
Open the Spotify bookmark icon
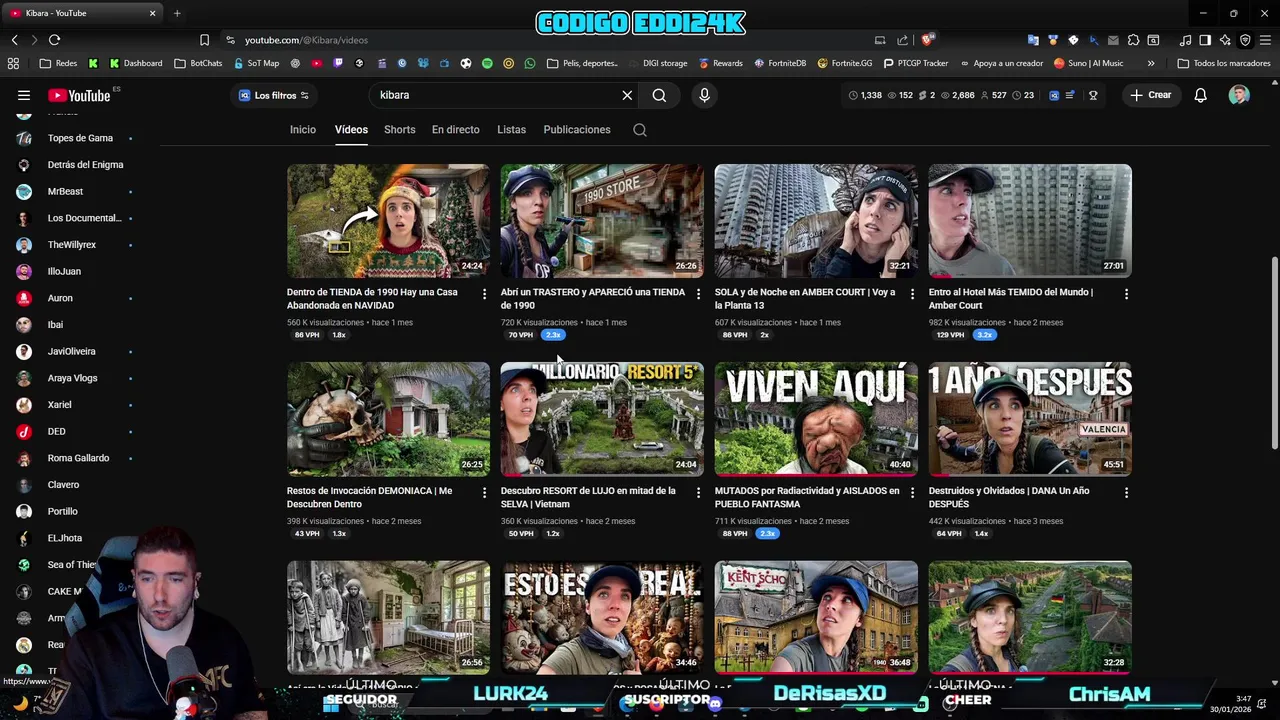(487, 63)
